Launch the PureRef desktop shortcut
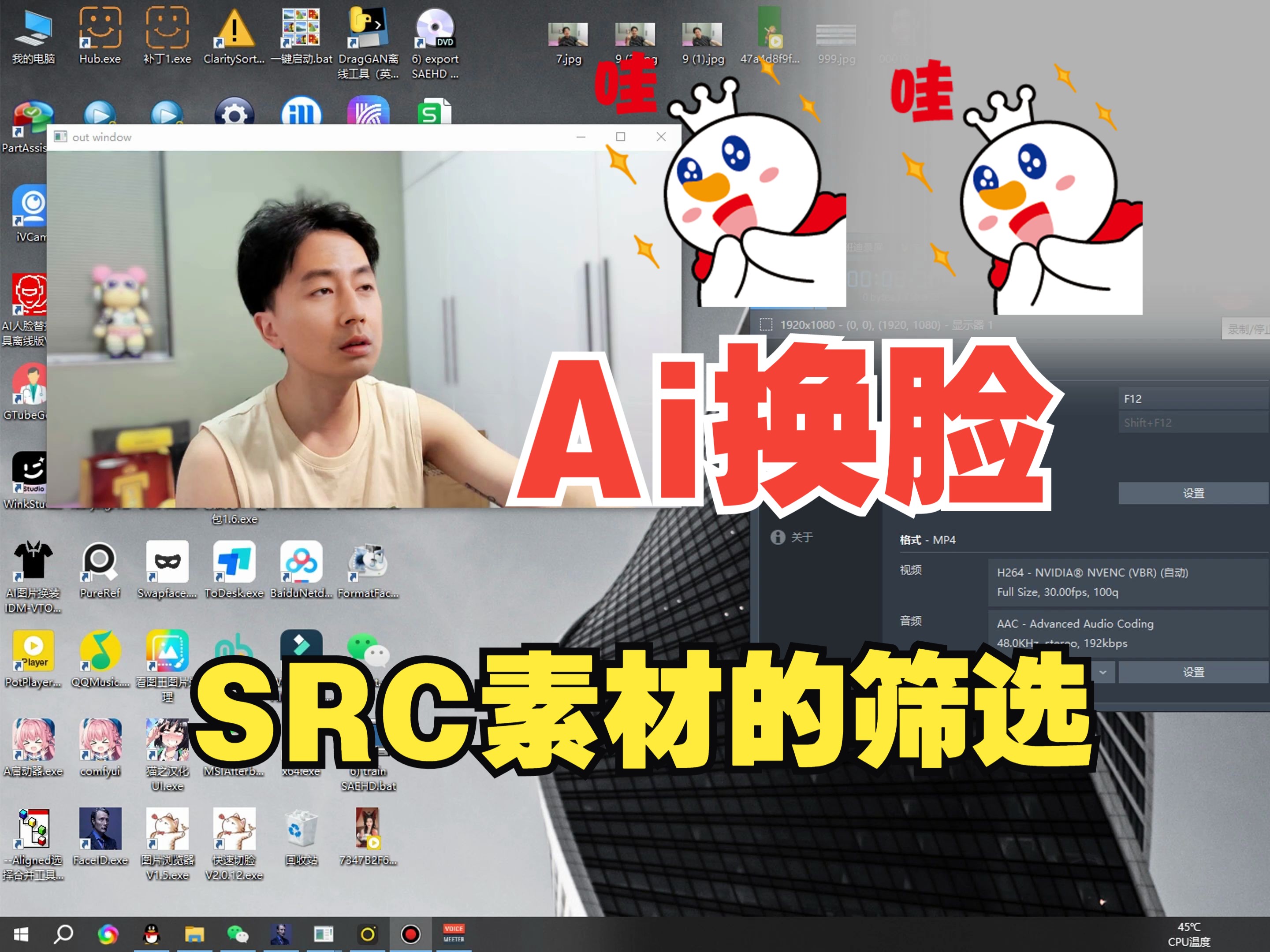The image size is (1270, 952). point(100,569)
